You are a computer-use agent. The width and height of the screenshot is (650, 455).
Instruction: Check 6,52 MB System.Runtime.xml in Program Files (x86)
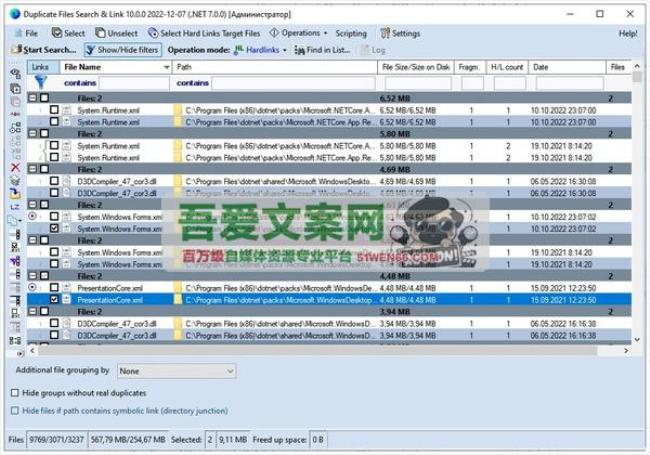tap(54, 110)
